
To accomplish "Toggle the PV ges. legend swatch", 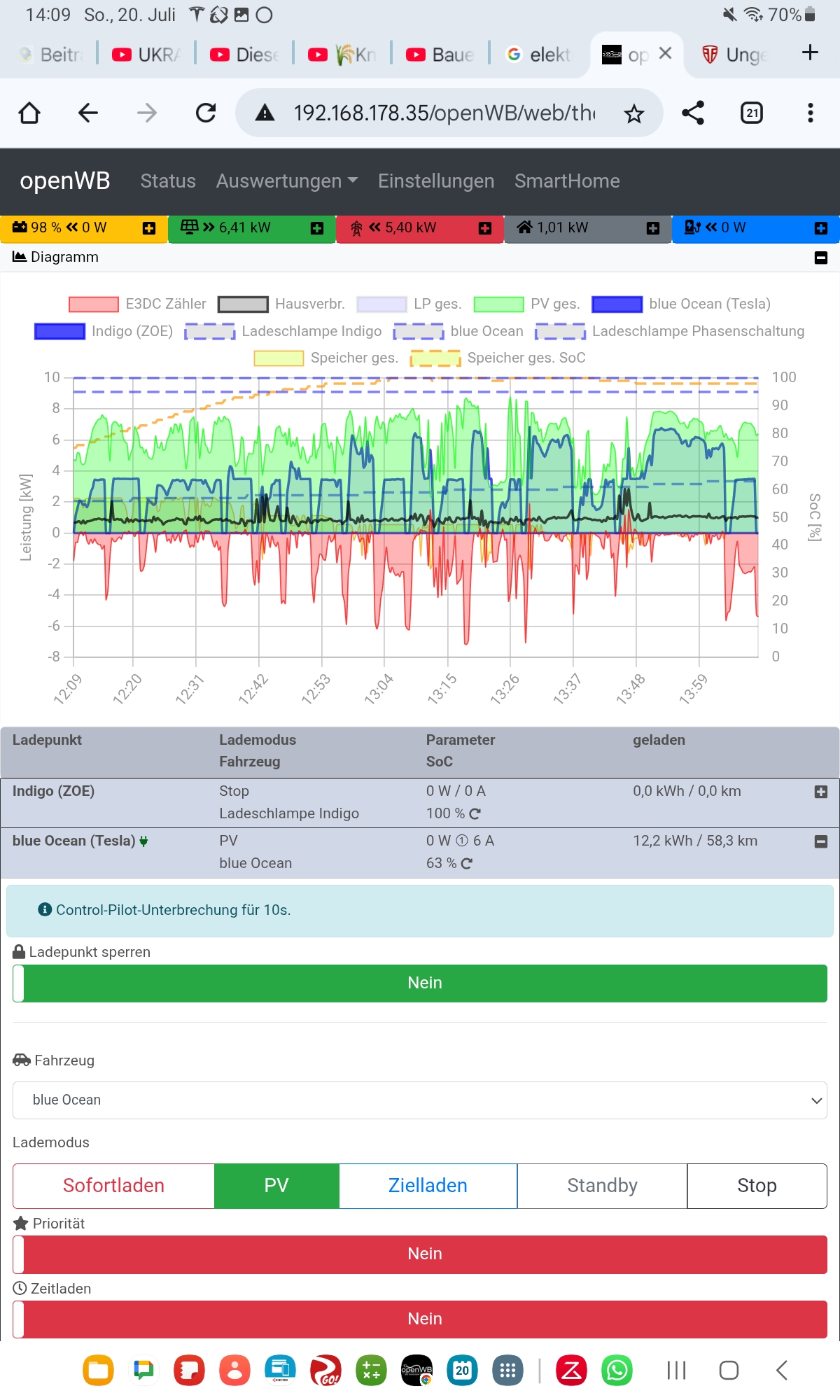I will (498, 304).
